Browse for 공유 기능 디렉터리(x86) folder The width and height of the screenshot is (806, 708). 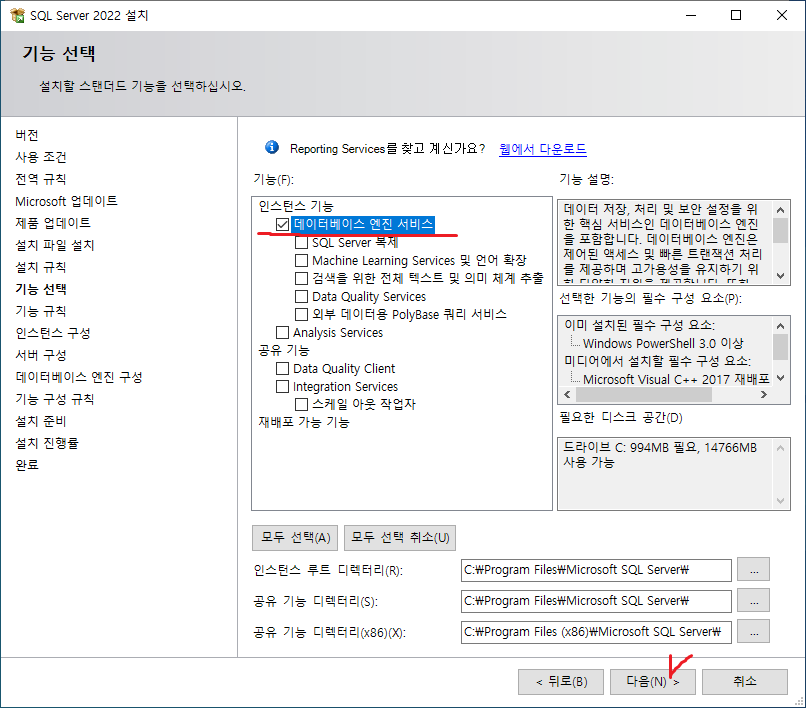click(753, 631)
